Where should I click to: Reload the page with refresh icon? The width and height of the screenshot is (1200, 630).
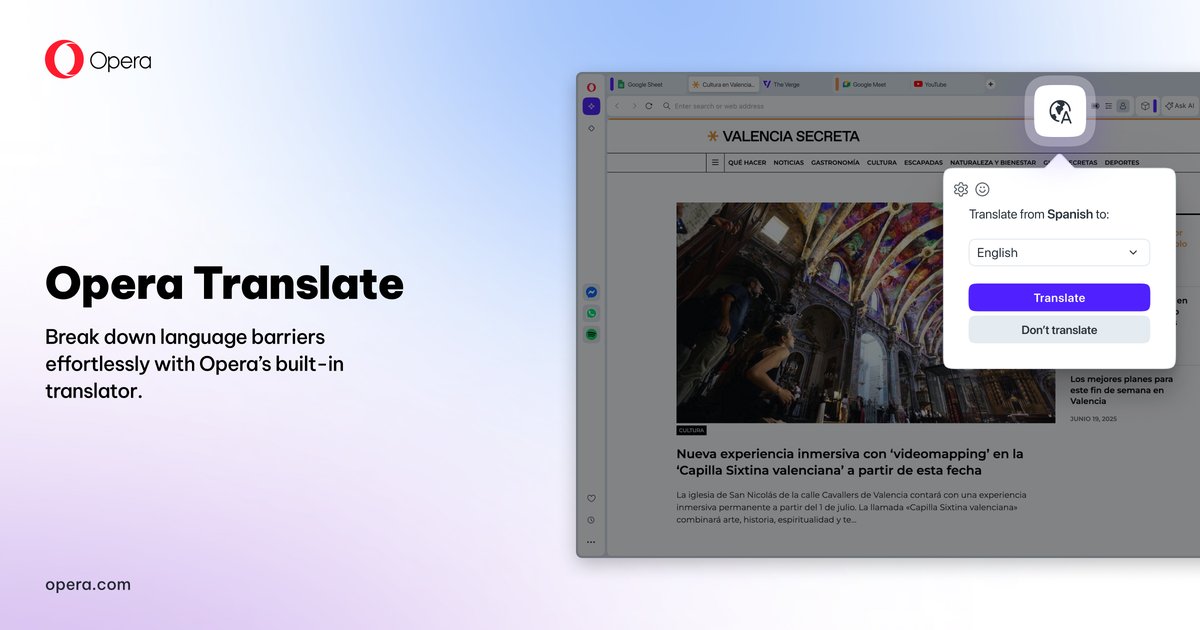649,106
